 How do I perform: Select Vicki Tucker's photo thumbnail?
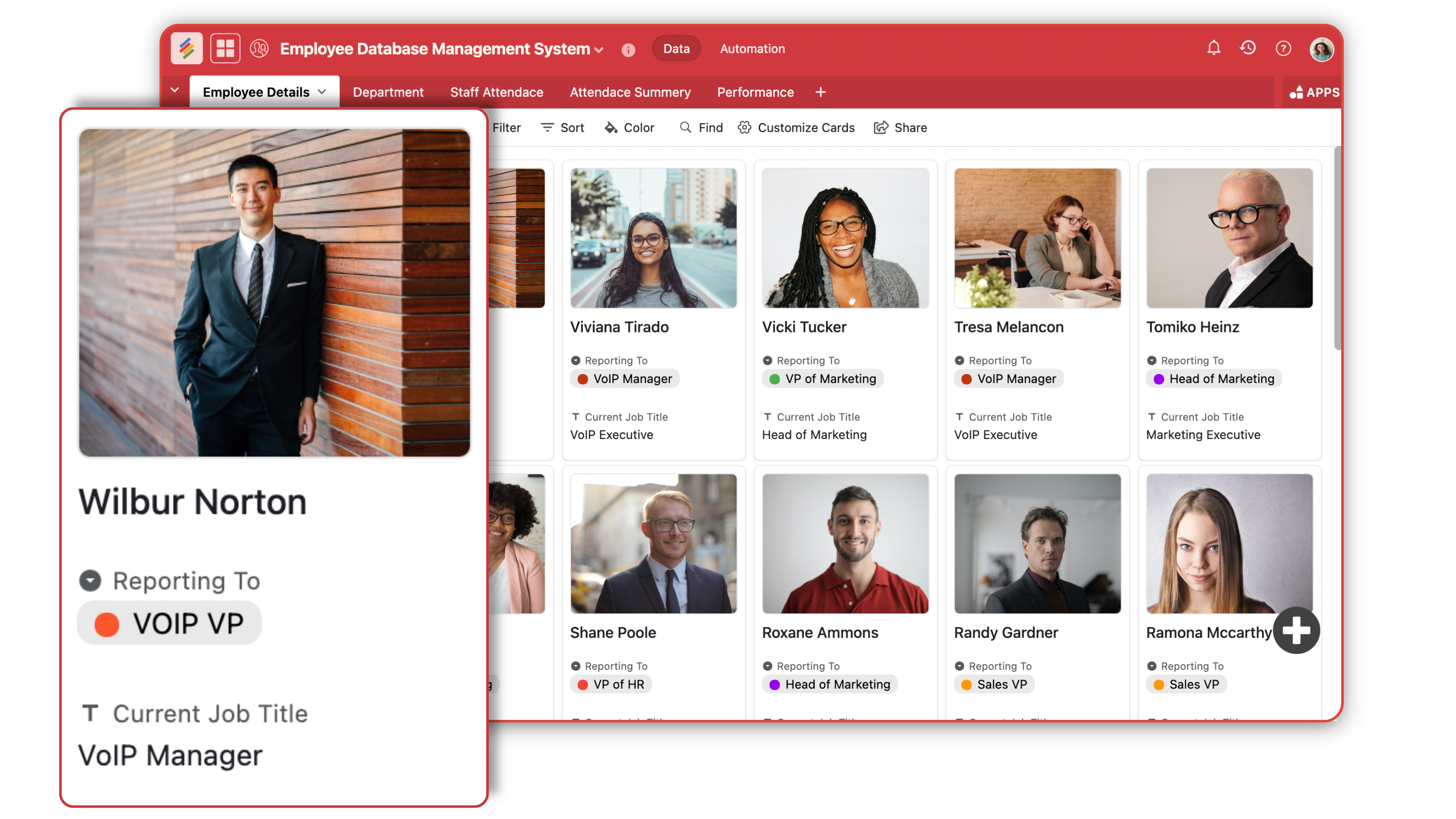pyautogui.click(x=845, y=238)
